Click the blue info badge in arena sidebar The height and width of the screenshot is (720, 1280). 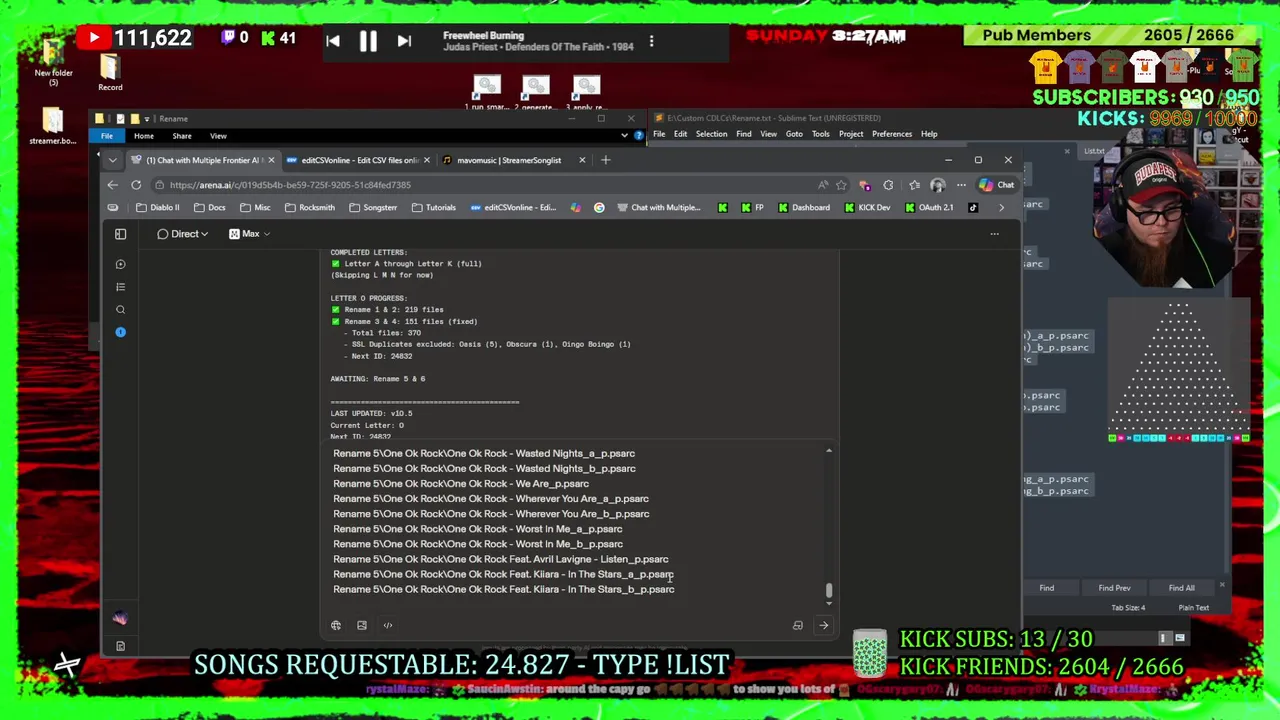pyautogui.click(x=120, y=332)
